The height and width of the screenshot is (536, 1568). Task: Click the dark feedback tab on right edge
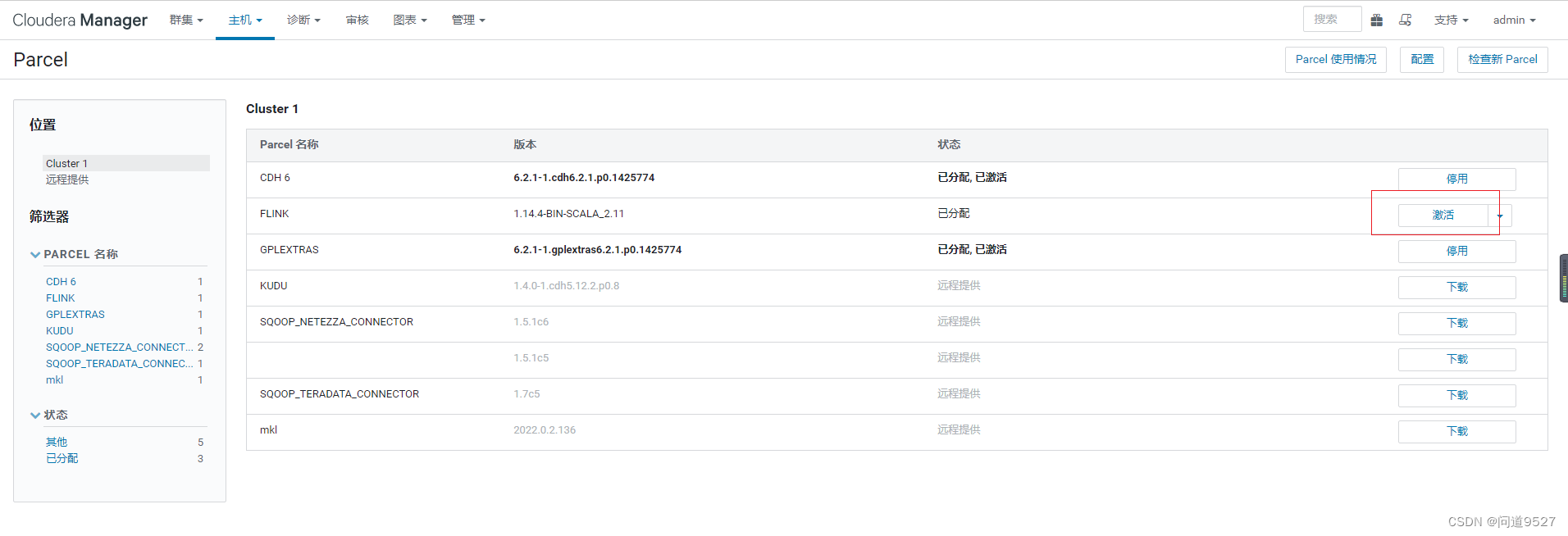tap(1563, 279)
